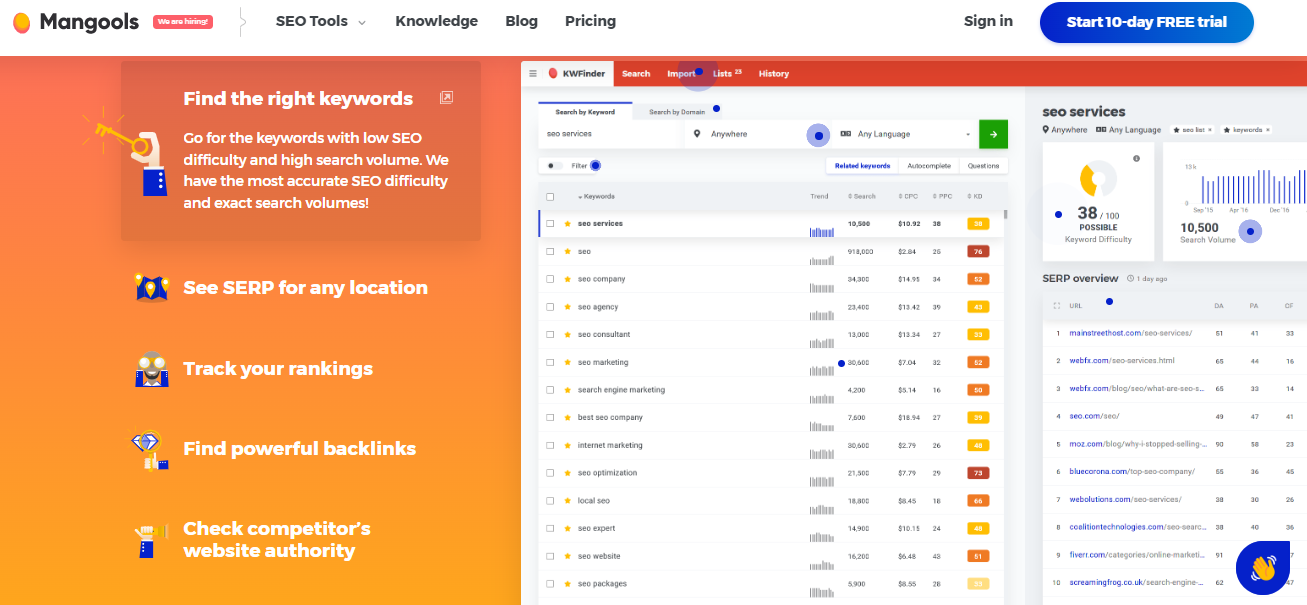Open the KWFinder Lists tab
Viewport: 1307px width, 605px height.
coord(727,73)
